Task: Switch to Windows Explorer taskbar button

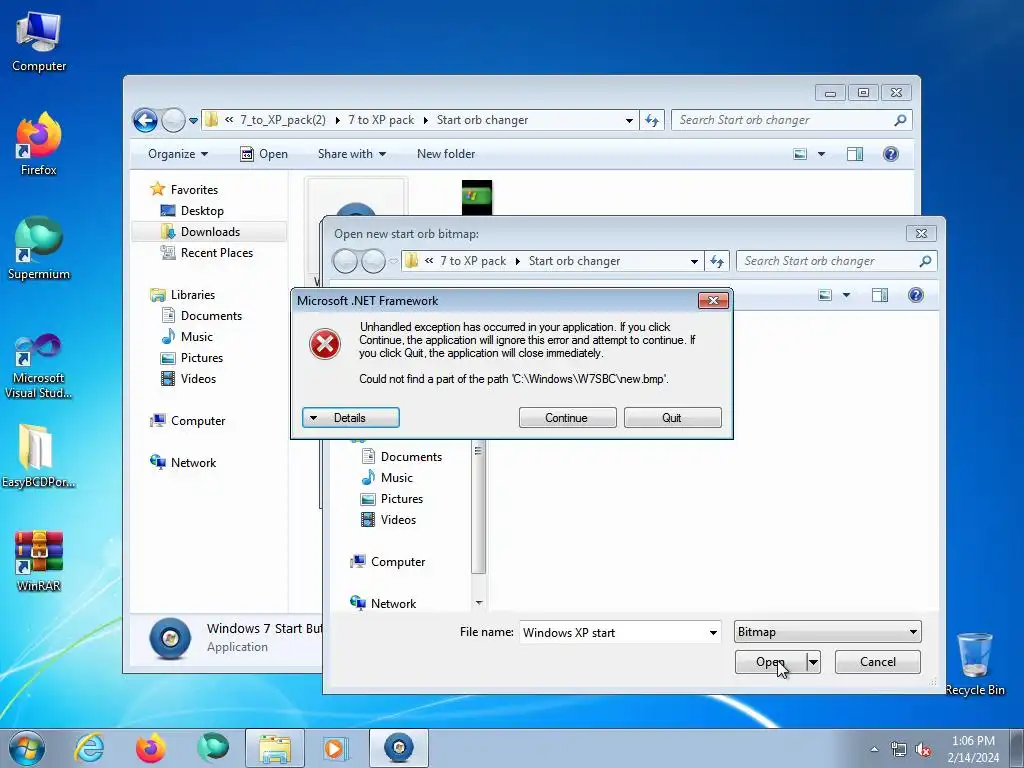Action: coord(275,748)
